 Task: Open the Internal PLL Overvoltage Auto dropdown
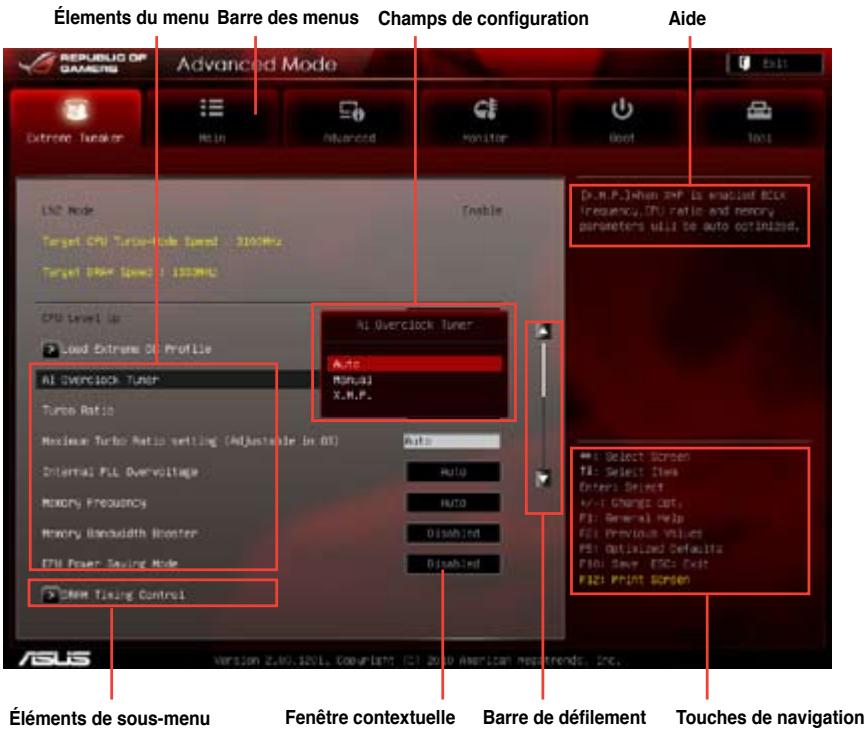pos(453,472)
